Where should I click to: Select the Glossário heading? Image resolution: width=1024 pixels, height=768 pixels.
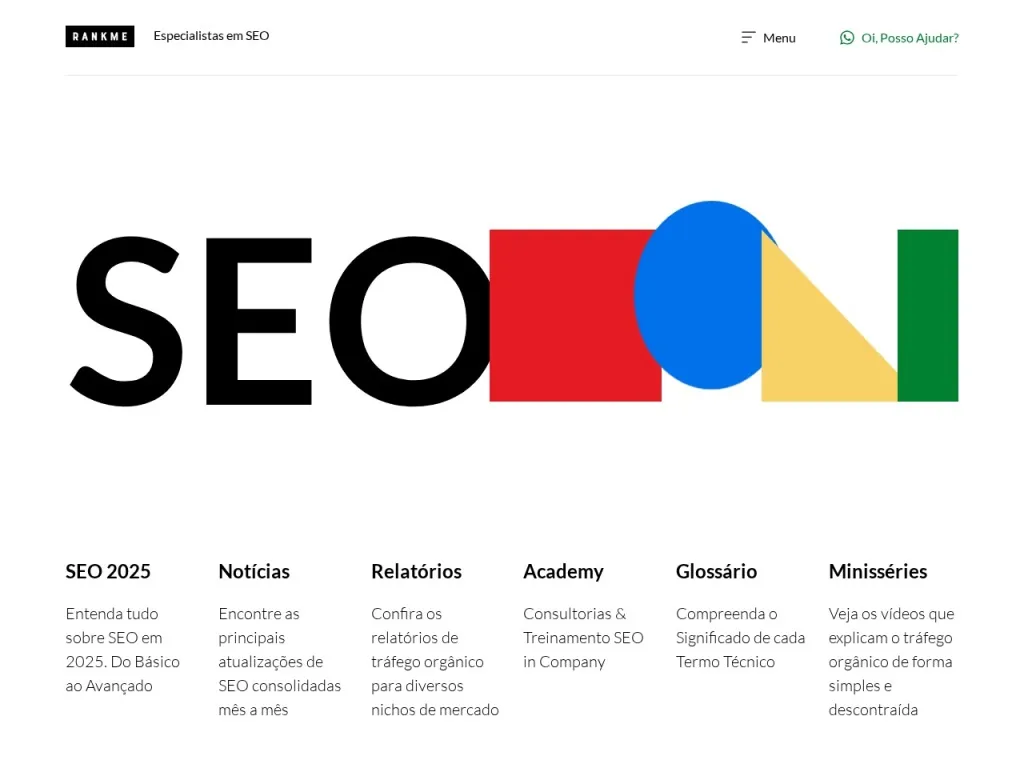[716, 571]
